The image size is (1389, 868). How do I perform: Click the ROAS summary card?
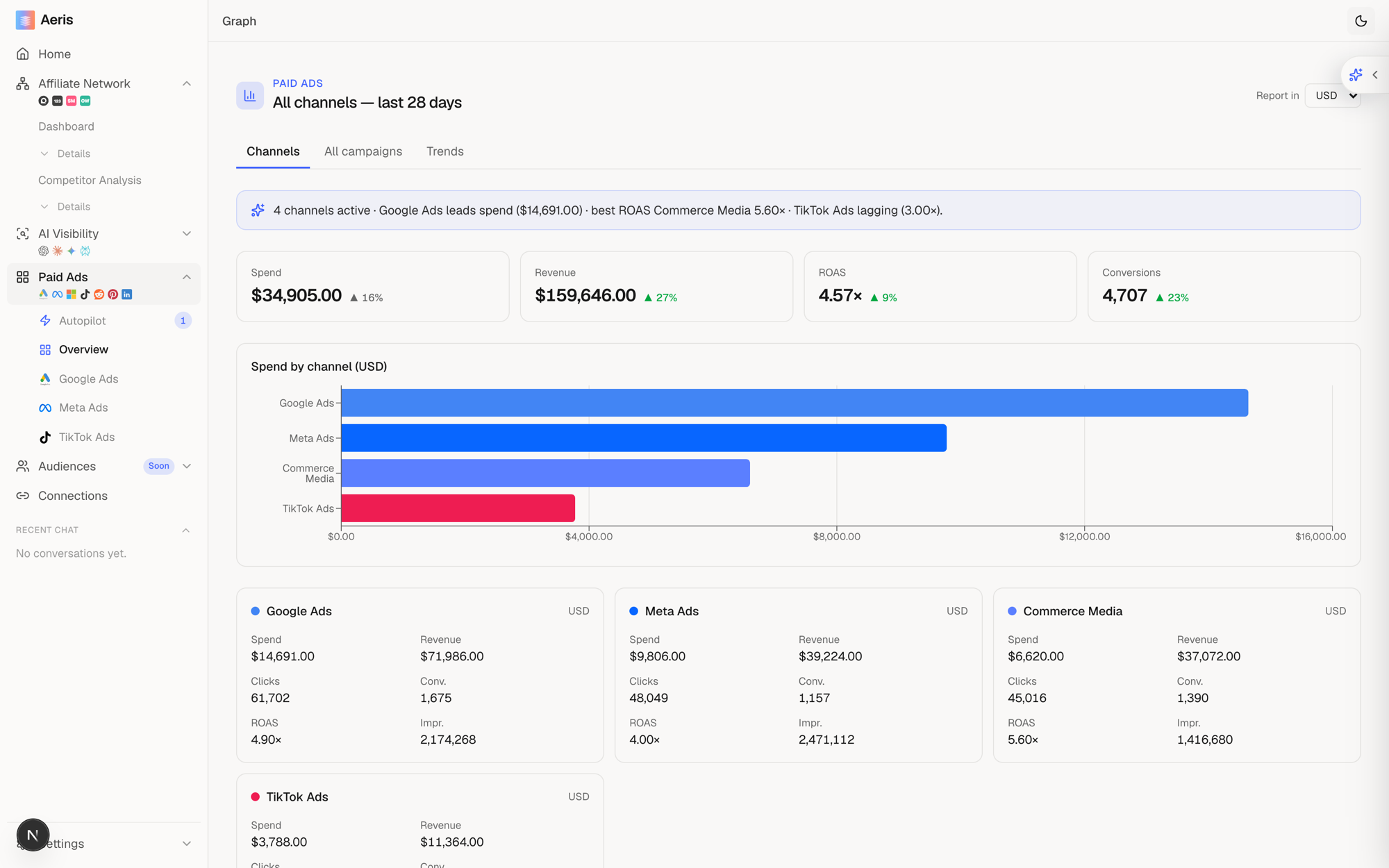point(940,287)
